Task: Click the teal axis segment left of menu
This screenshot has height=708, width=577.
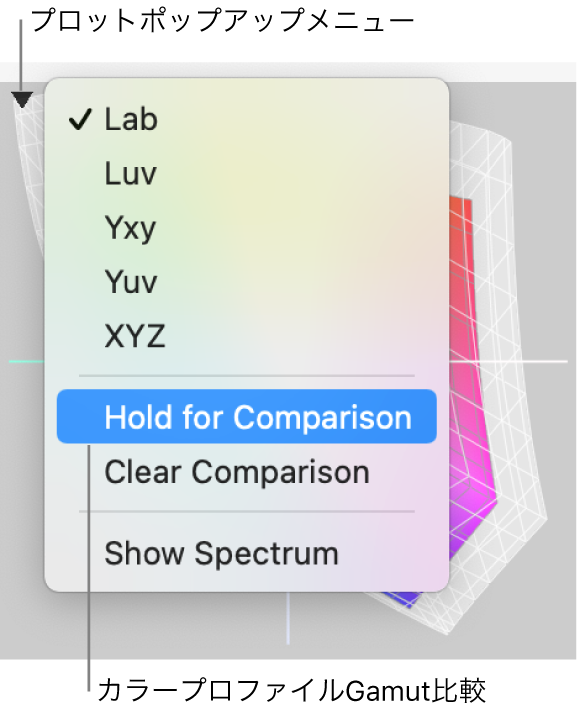Action: pos(27,362)
